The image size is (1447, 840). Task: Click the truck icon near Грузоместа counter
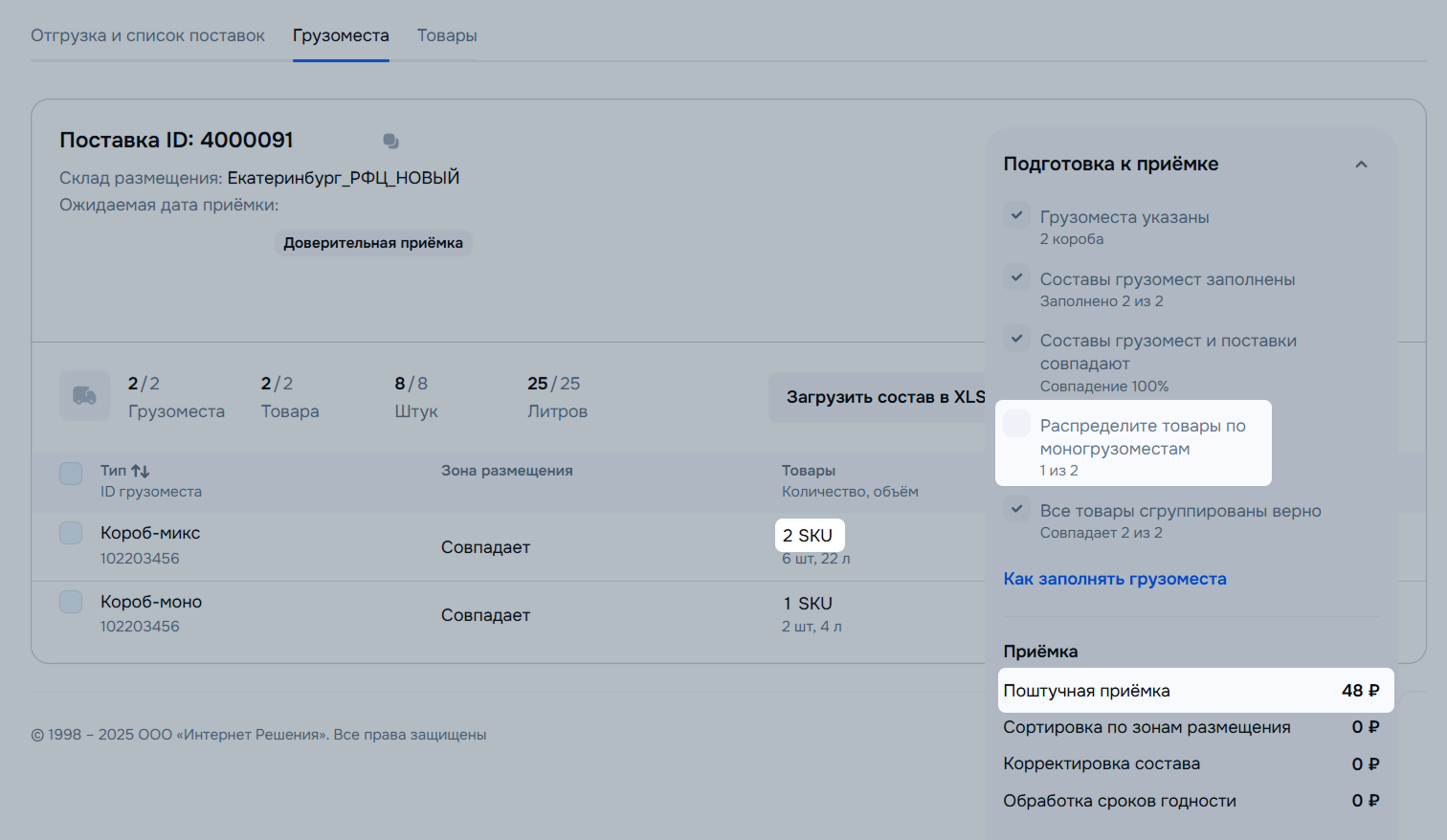coord(84,396)
